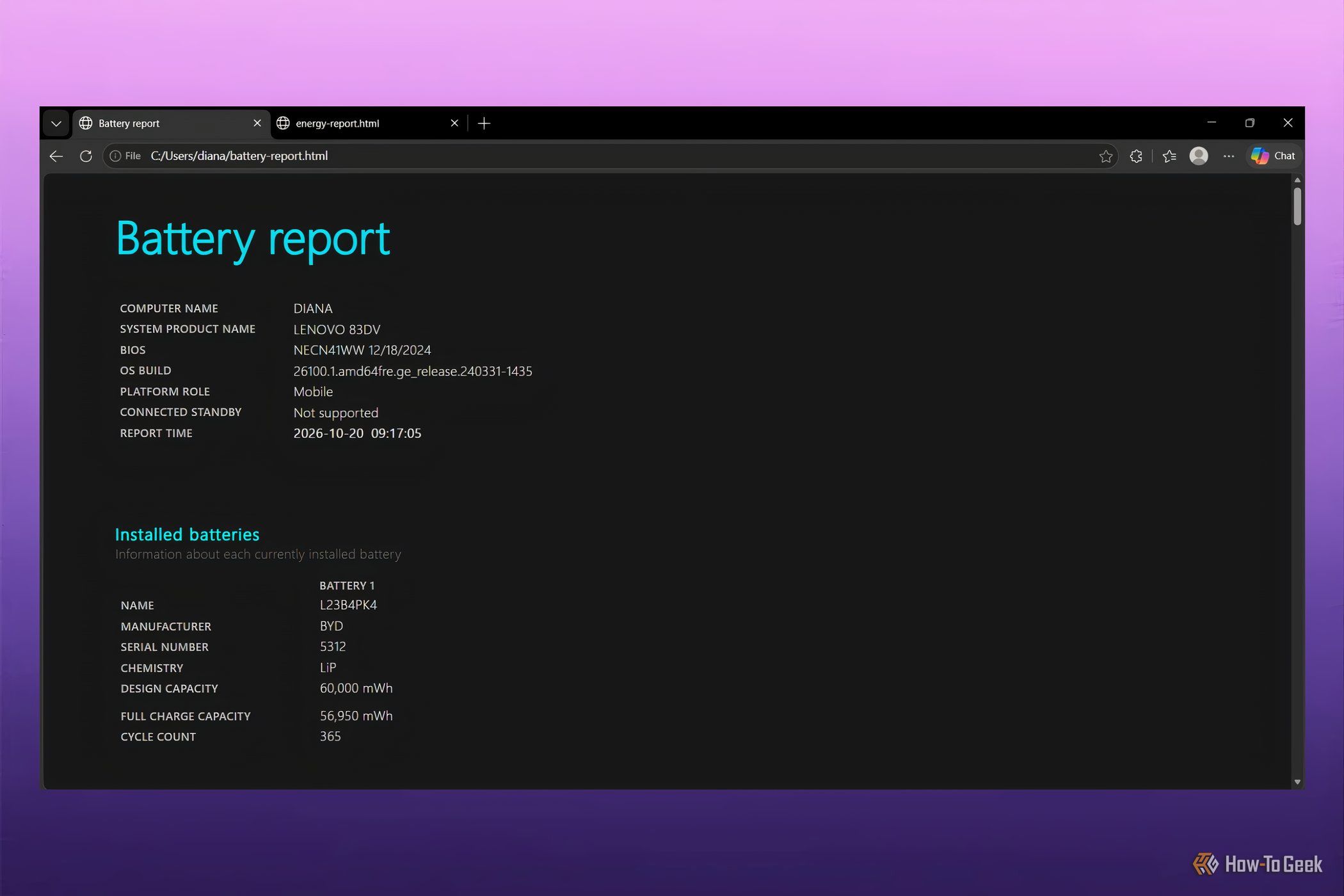1344x896 pixels.
Task: Go back with the back arrow
Action: click(x=56, y=156)
